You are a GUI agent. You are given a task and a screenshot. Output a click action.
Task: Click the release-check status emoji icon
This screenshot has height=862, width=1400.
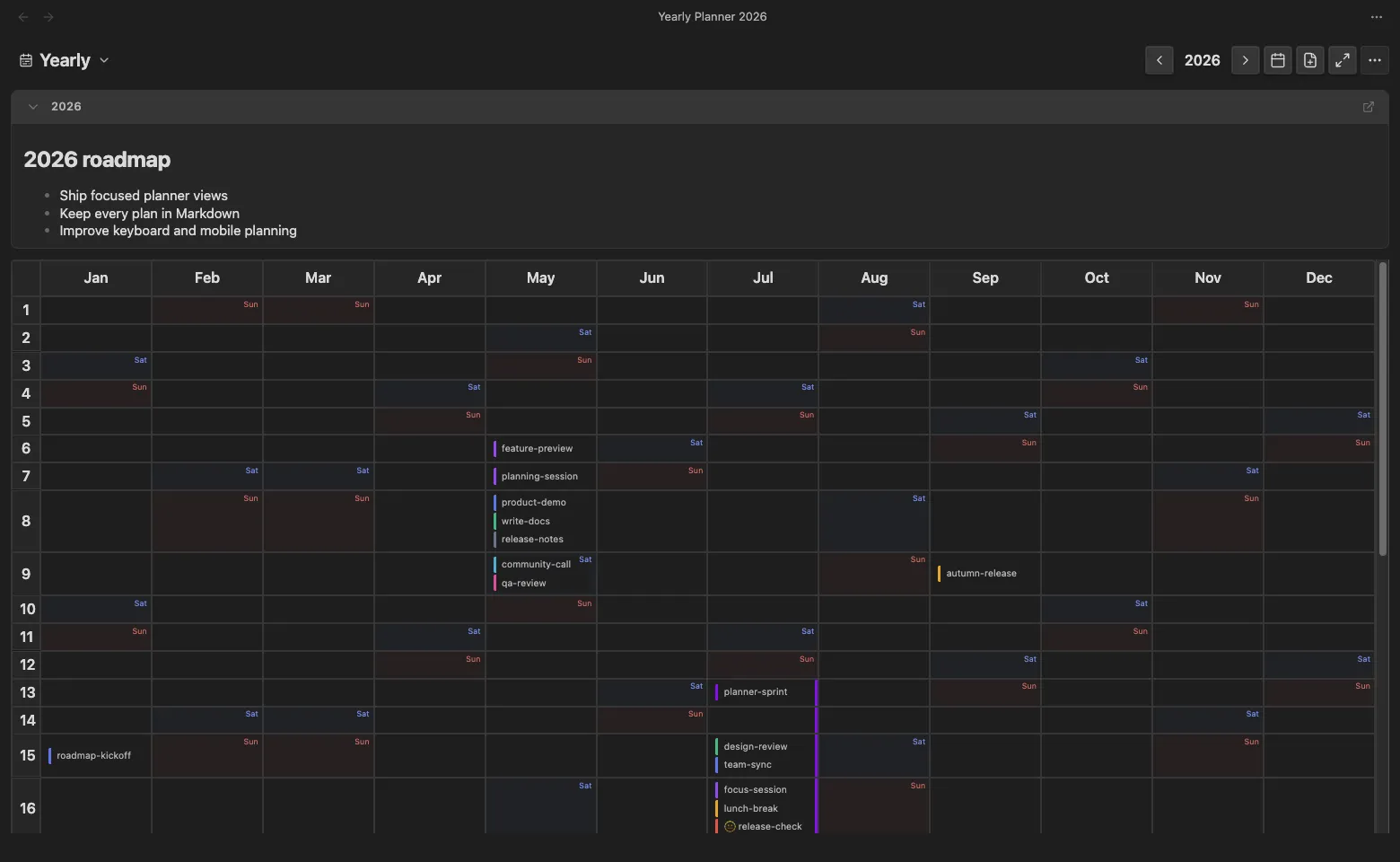point(730,827)
